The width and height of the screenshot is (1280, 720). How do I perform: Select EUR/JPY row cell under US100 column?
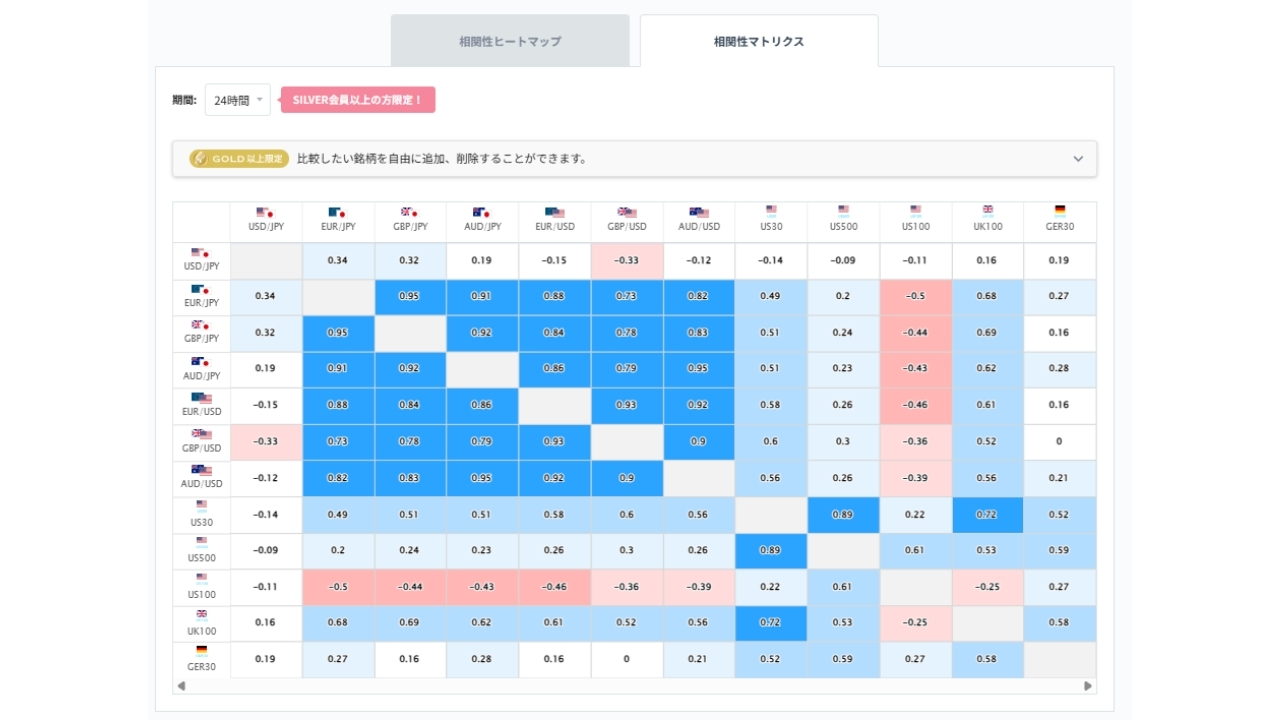coord(916,297)
